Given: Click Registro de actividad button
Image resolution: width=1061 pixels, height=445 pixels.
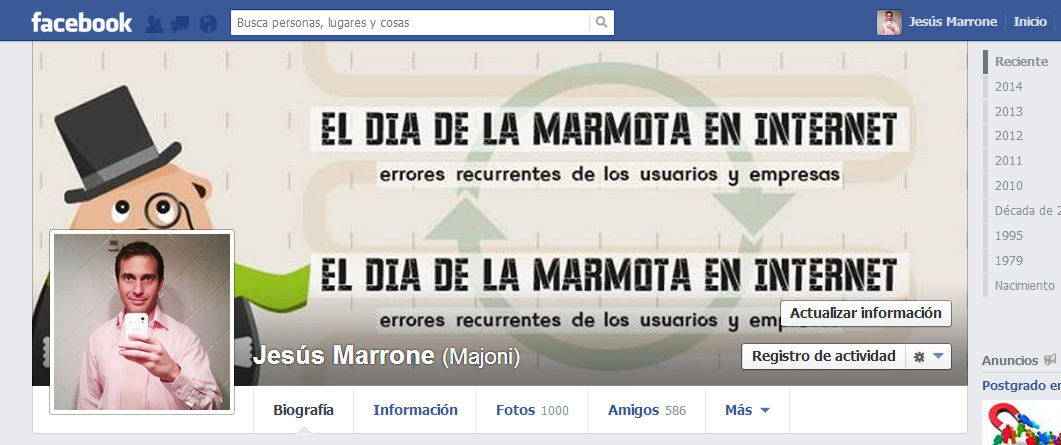Looking at the screenshot, I should pos(823,356).
